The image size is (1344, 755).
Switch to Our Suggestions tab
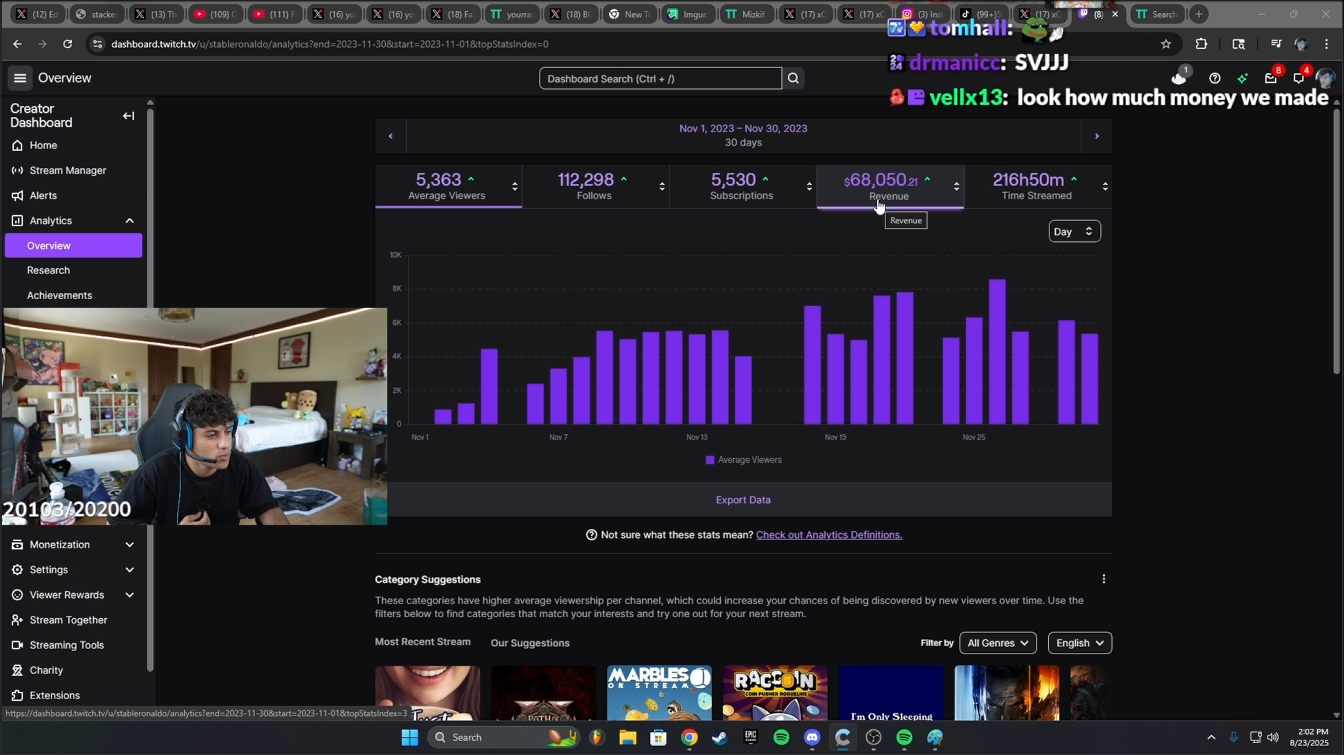pyautogui.click(x=530, y=643)
